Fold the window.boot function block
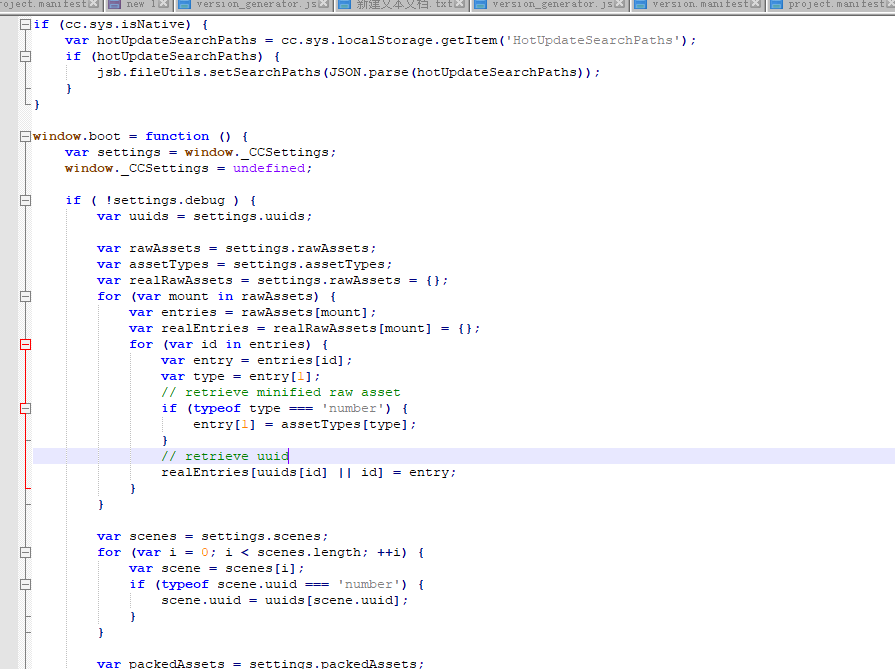Screen dimensions: 895x669 tap(25, 136)
